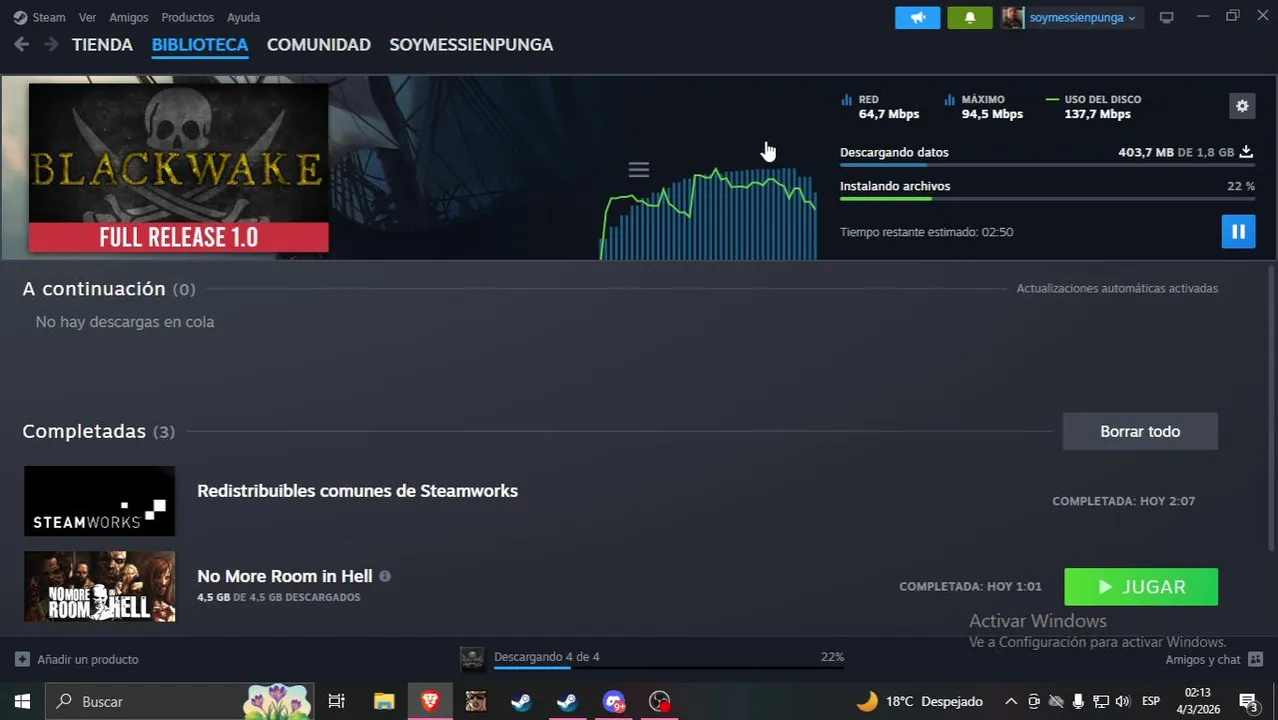
Task: Open Task View on the taskbar
Action: (x=336, y=701)
